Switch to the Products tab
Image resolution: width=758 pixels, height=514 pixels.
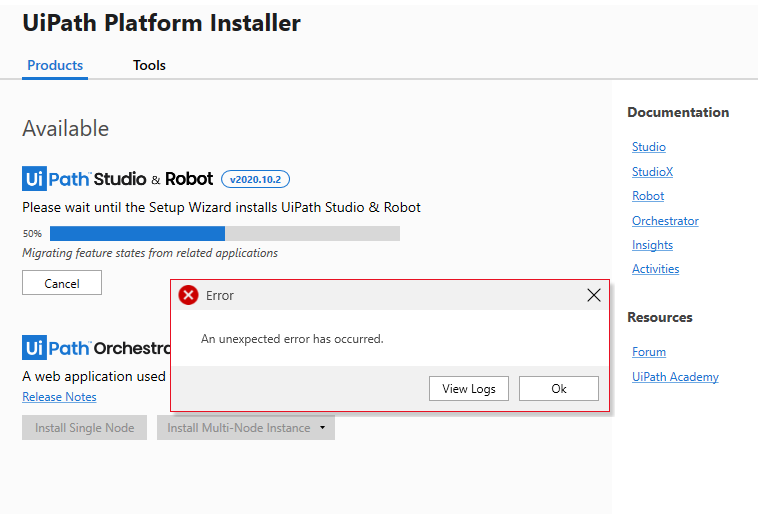pos(55,65)
